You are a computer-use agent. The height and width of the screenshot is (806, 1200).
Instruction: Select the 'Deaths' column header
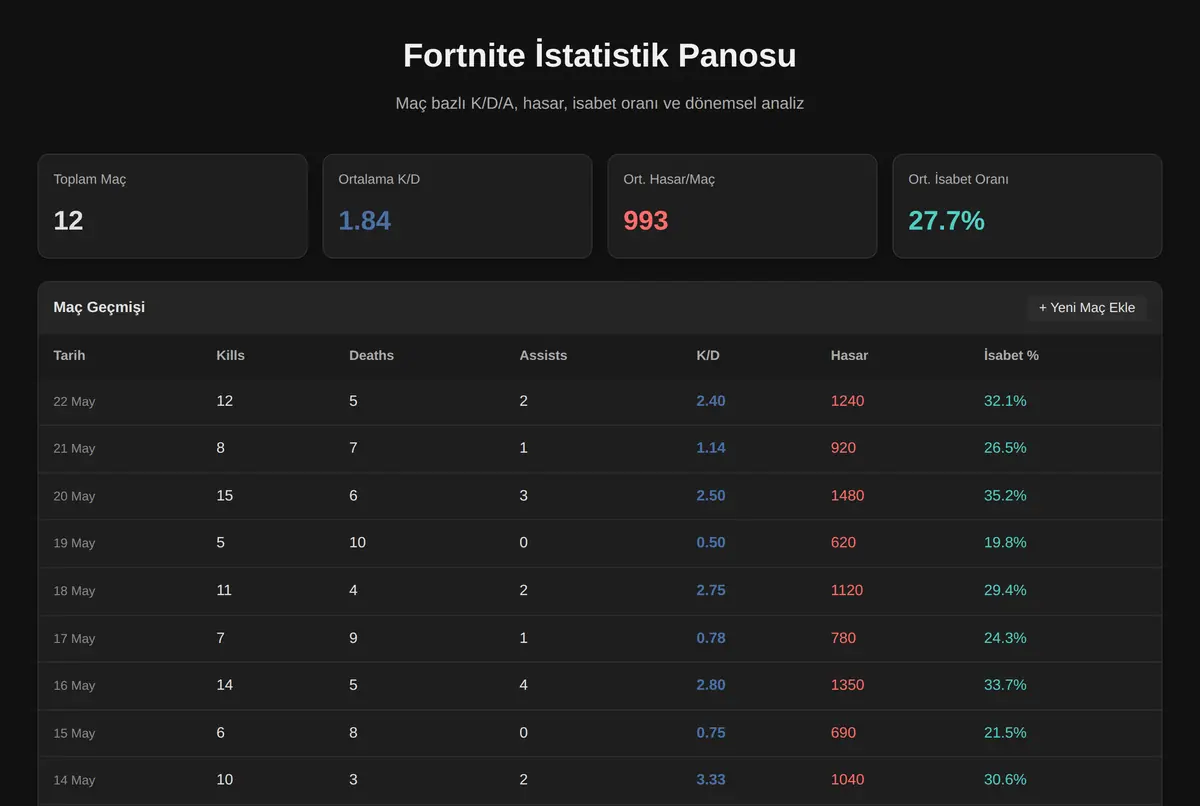(x=372, y=355)
